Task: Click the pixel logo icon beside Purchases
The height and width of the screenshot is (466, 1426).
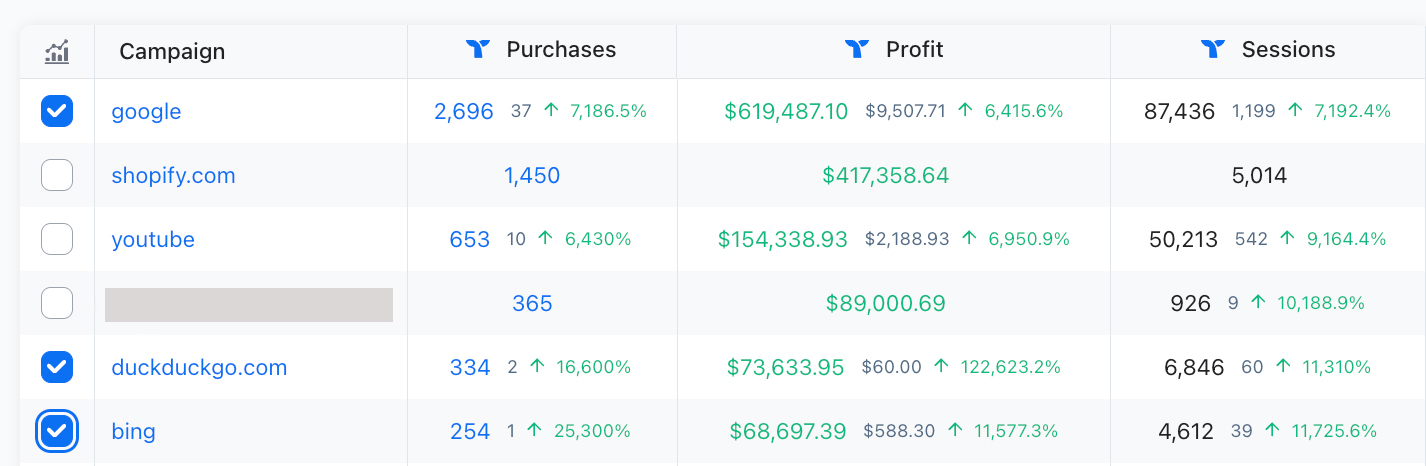Action: click(x=478, y=49)
